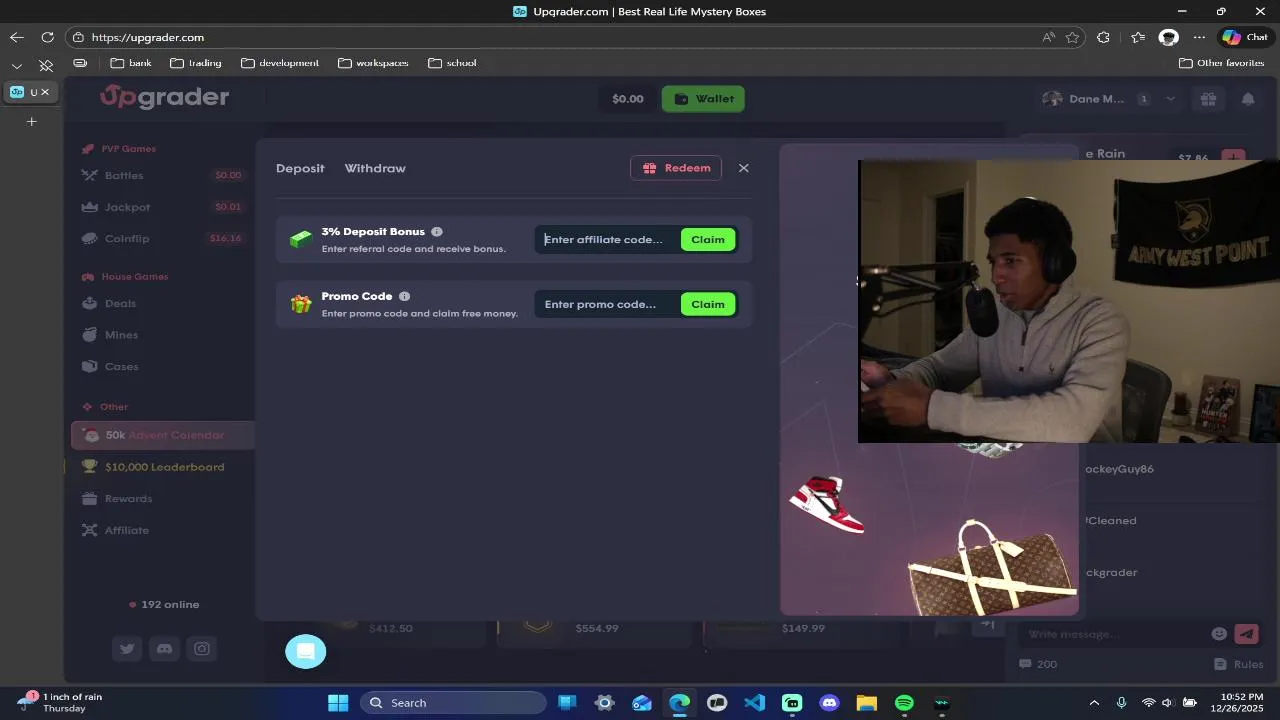1280x720 pixels.
Task: Open the emoji picker in chat
Action: pos(1219,634)
